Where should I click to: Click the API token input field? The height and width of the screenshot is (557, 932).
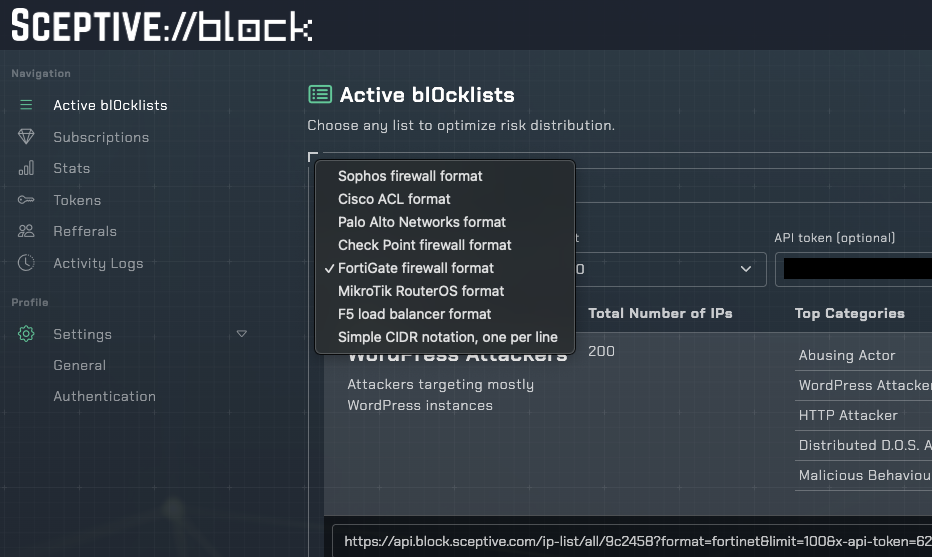856,269
